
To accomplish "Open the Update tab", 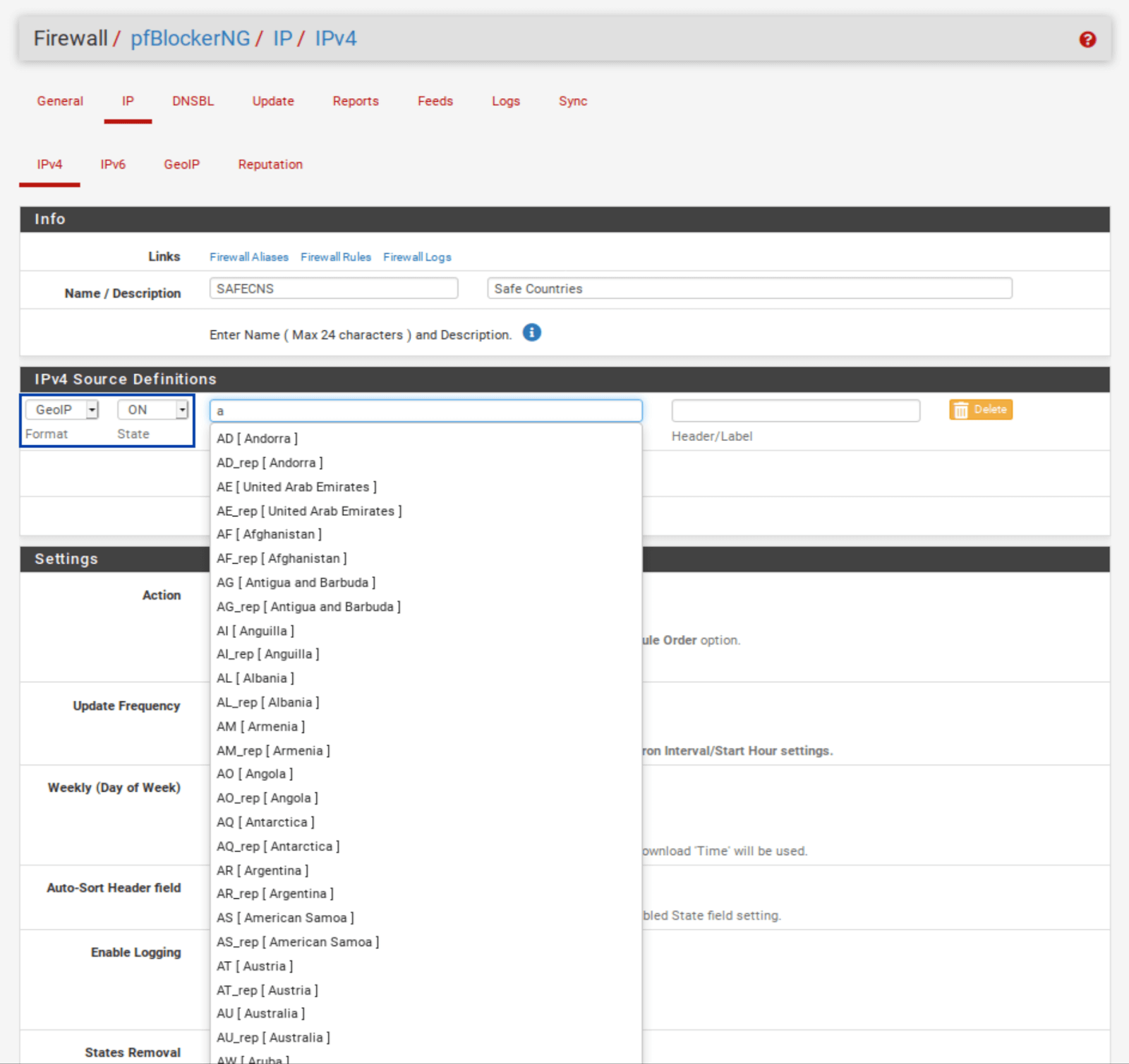I will coord(273,101).
